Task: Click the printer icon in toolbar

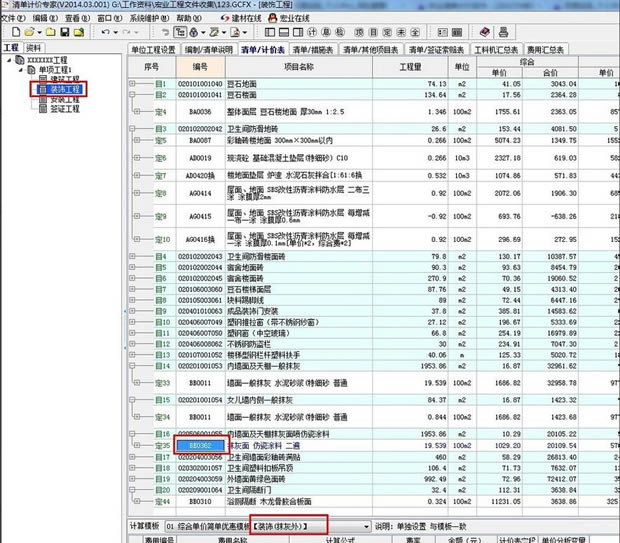Action: point(503,32)
